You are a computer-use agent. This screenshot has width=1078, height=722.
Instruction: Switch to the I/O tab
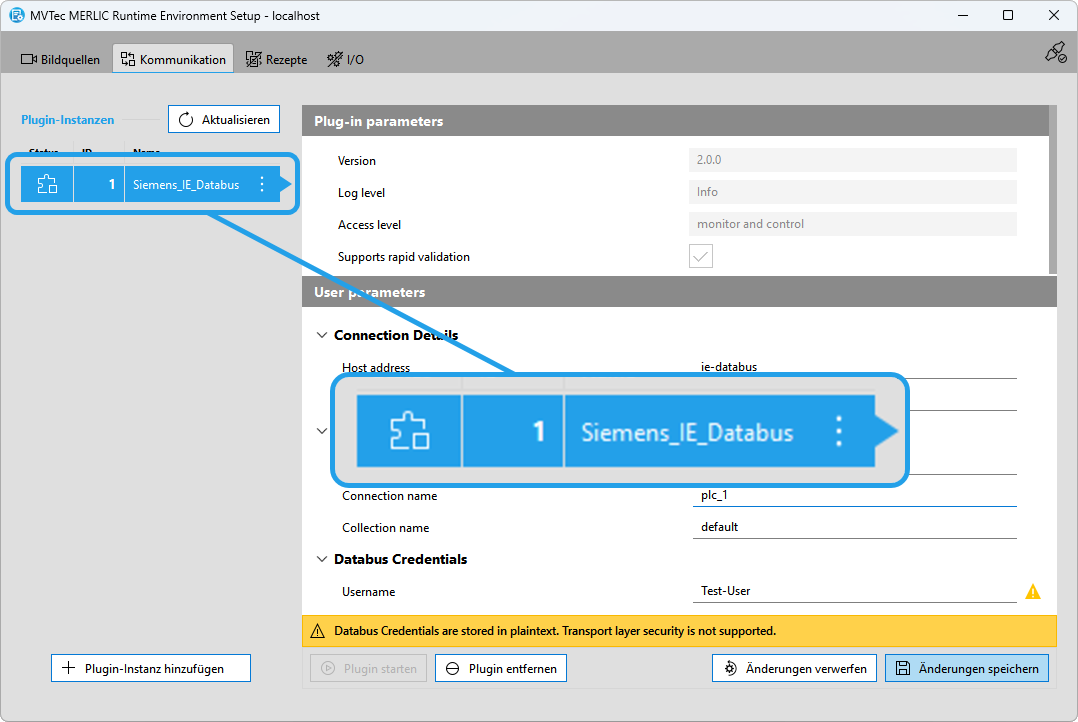point(345,59)
